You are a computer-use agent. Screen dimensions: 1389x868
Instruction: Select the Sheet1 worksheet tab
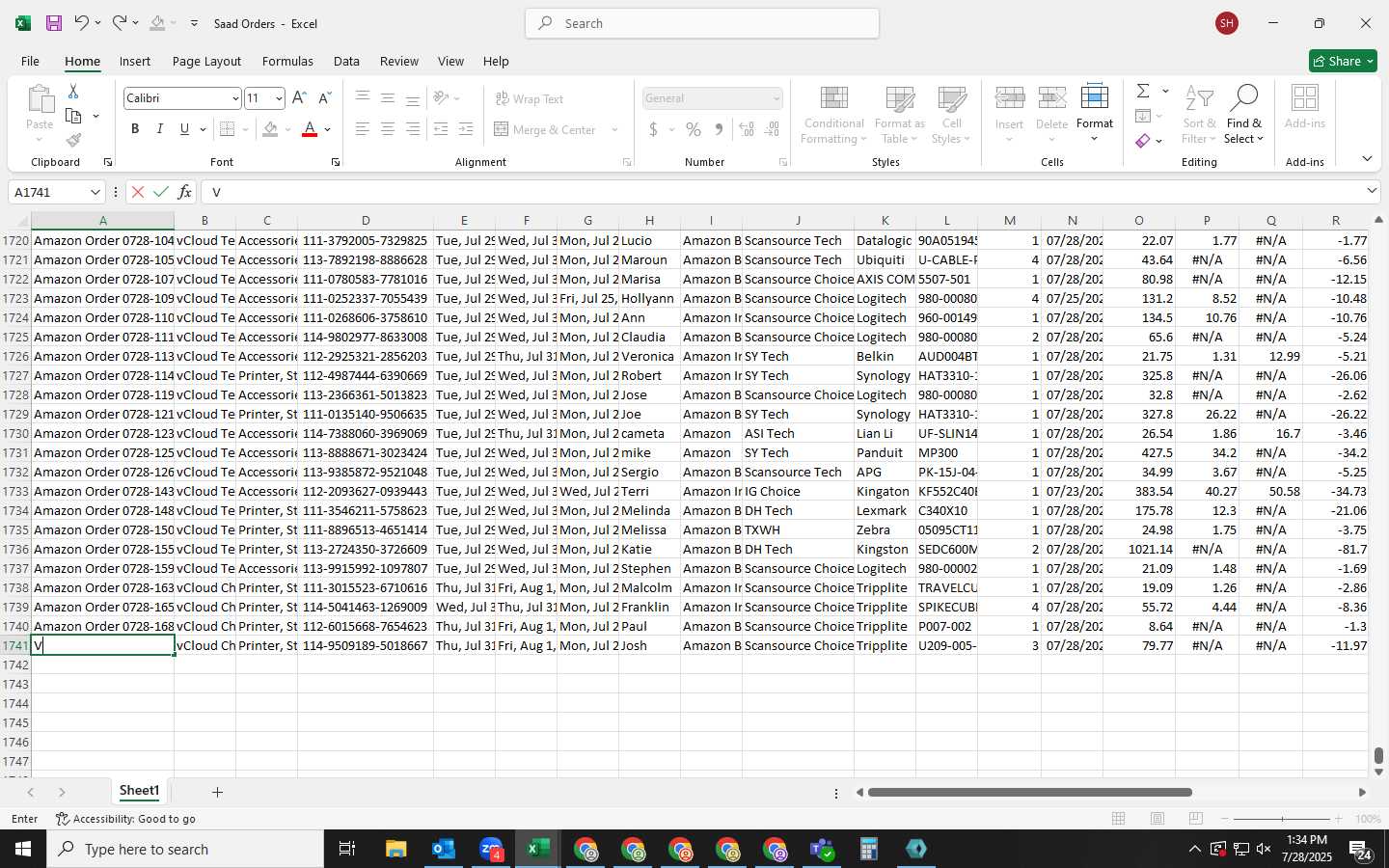139,791
